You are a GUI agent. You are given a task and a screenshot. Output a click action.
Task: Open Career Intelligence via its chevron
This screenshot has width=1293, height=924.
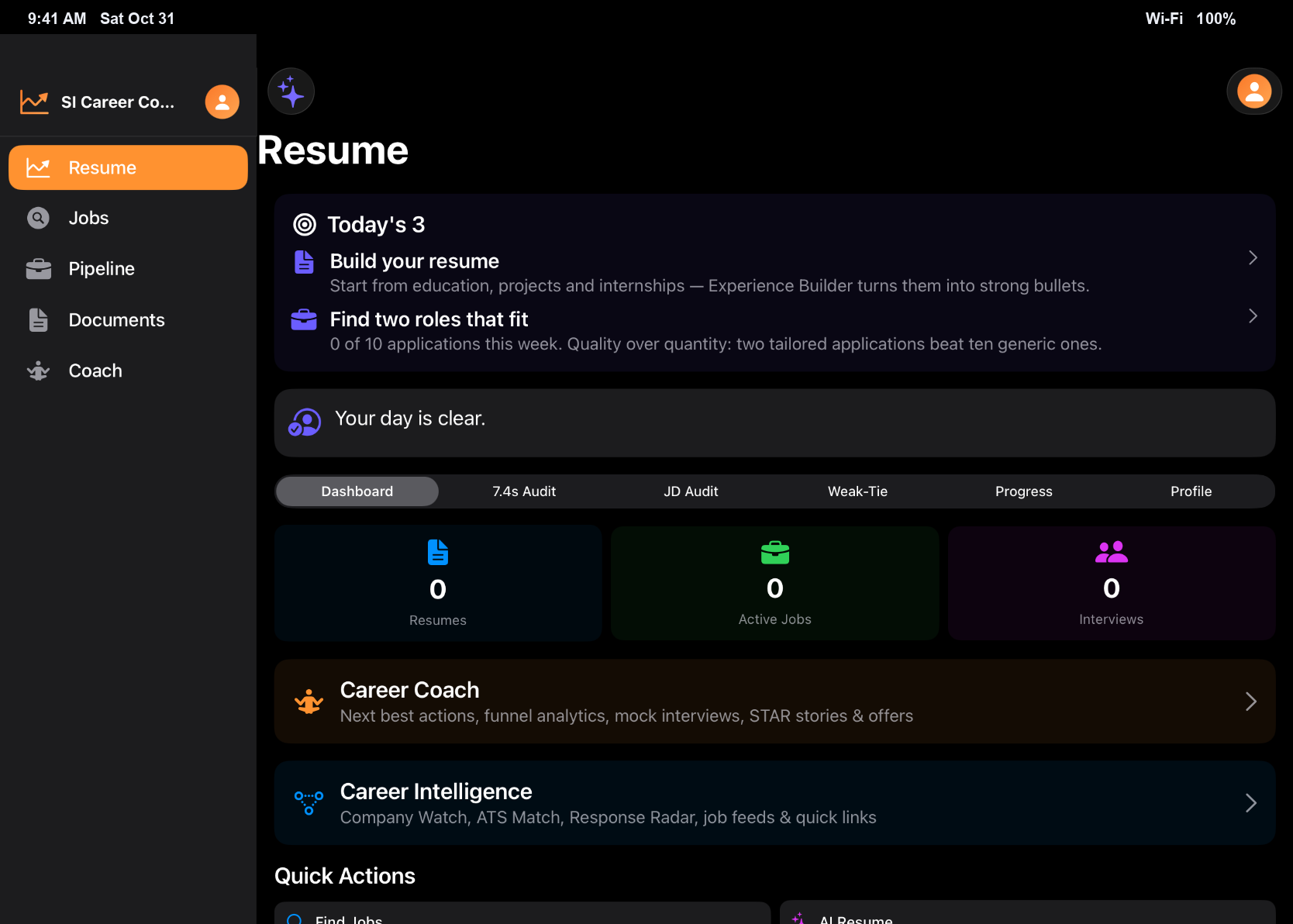(x=1250, y=803)
